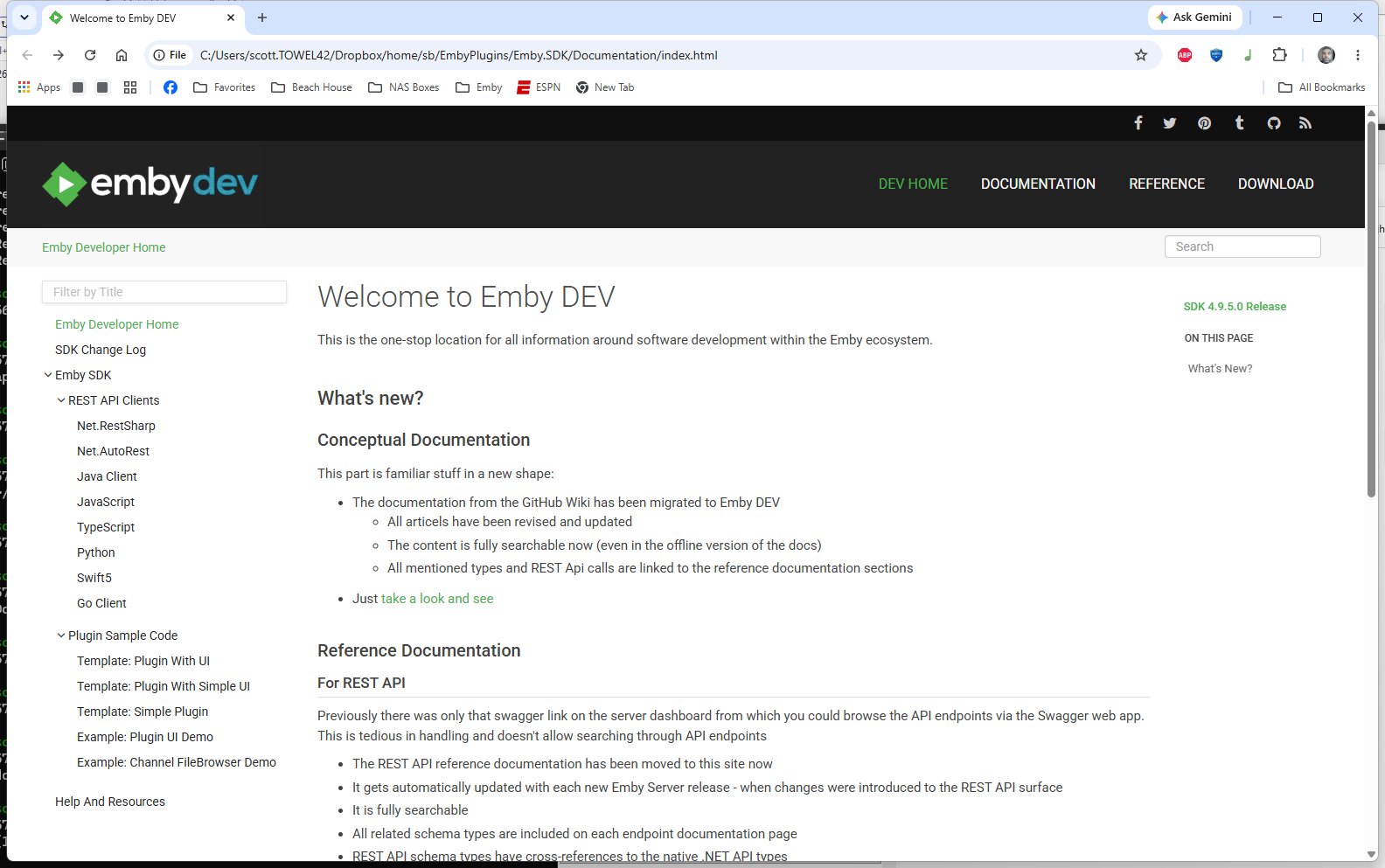Open the Tumblr icon in the header
This screenshot has width=1385, height=868.
(x=1239, y=123)
